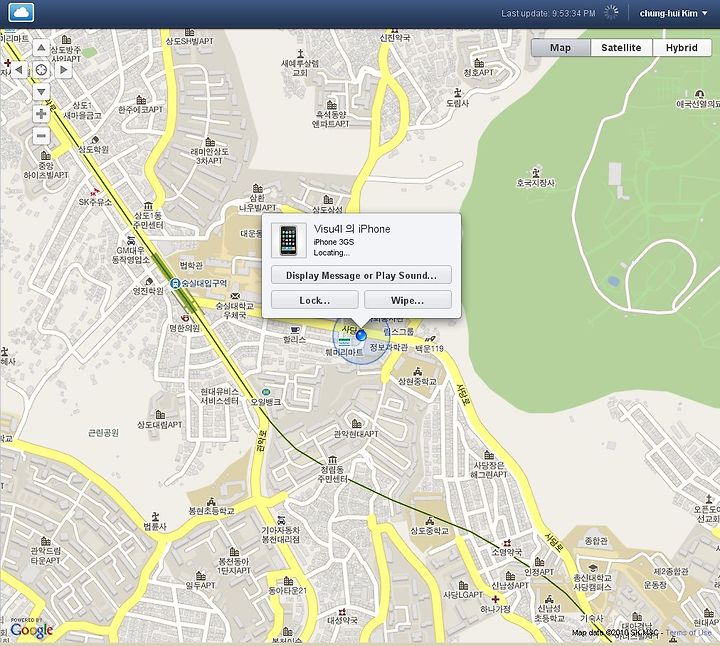Viewport: 720px width, 646px height.
Task: Click the '백운119' fire station icon
Action: tap(430, 339)
